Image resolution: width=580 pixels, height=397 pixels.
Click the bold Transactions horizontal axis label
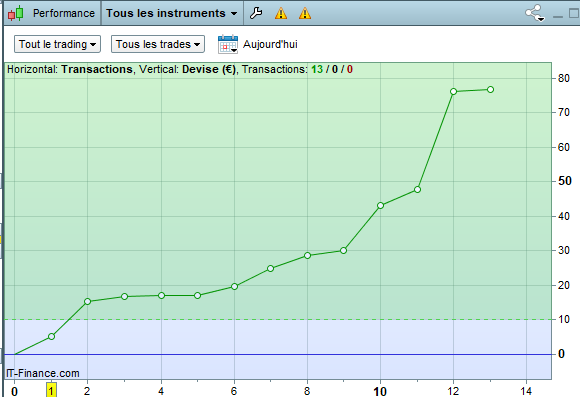point(97,69)
